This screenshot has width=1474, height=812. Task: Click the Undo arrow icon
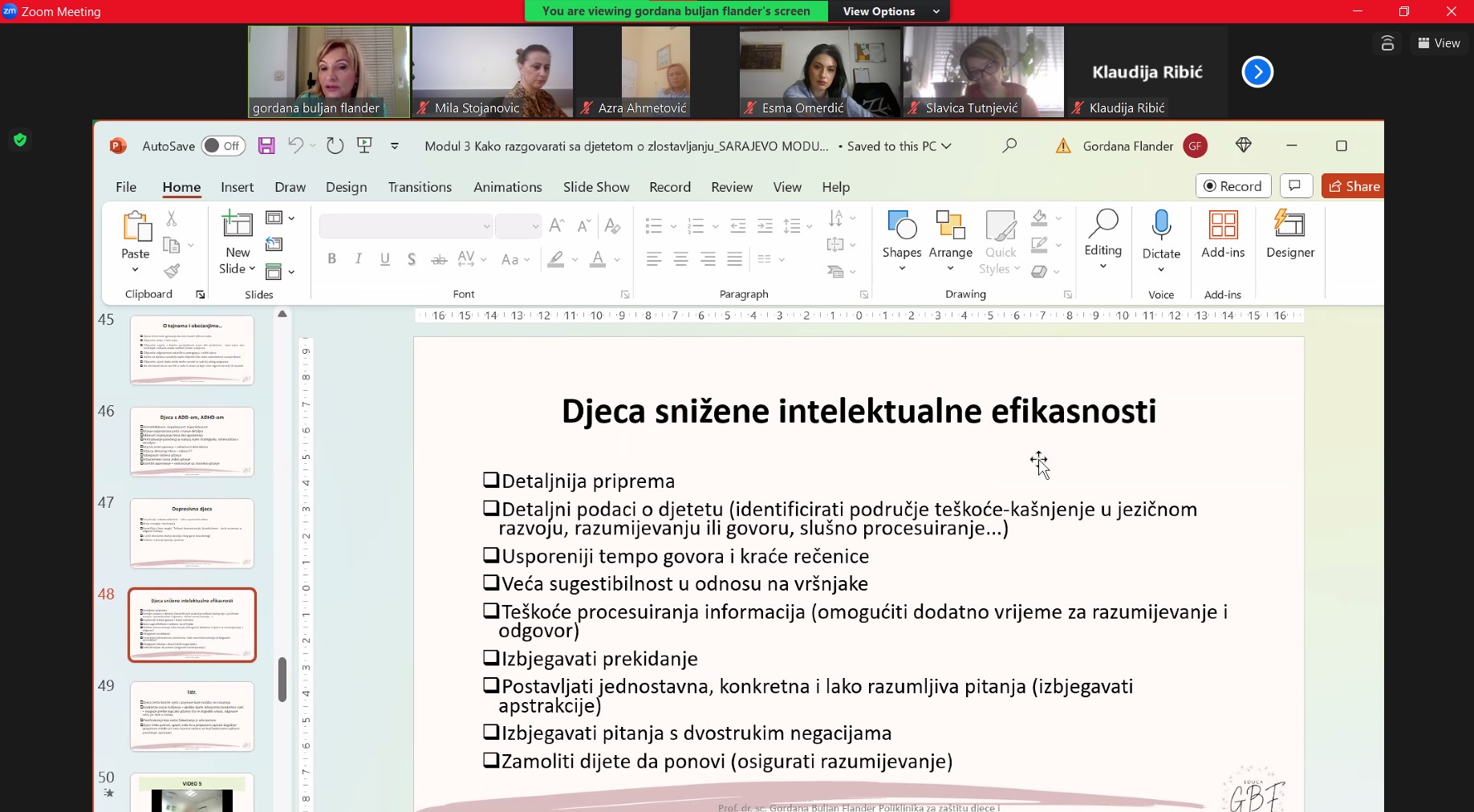[295, 145]
